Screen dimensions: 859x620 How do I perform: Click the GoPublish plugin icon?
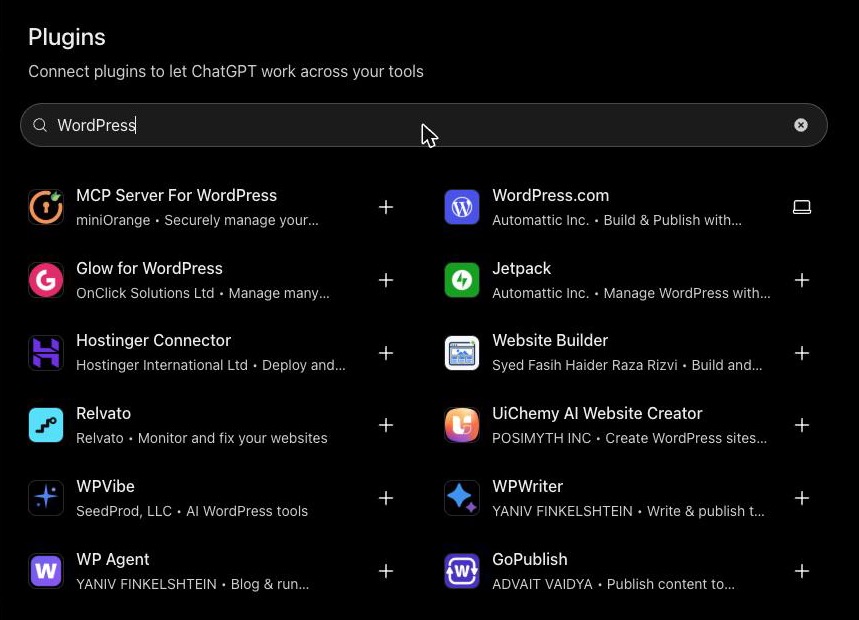click(x=462, y=571)
